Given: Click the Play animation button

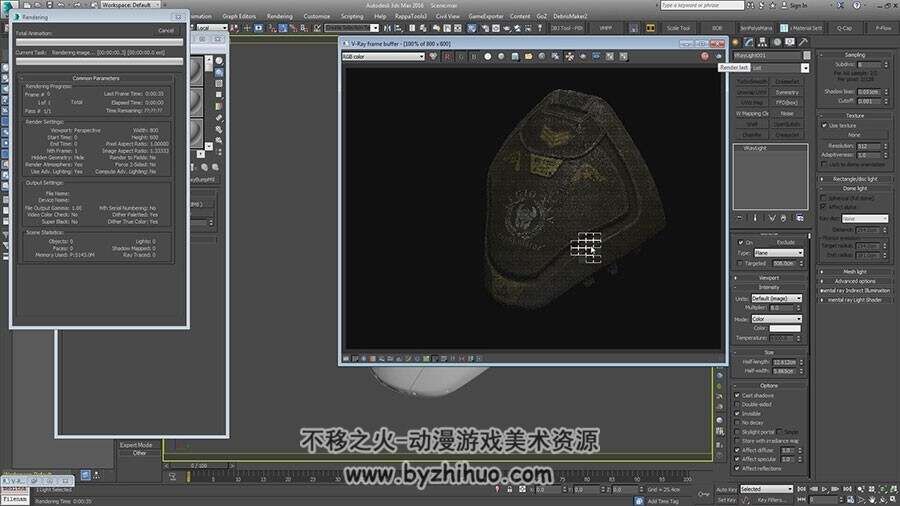Looking at the screenshot, I should coord(825,489).
